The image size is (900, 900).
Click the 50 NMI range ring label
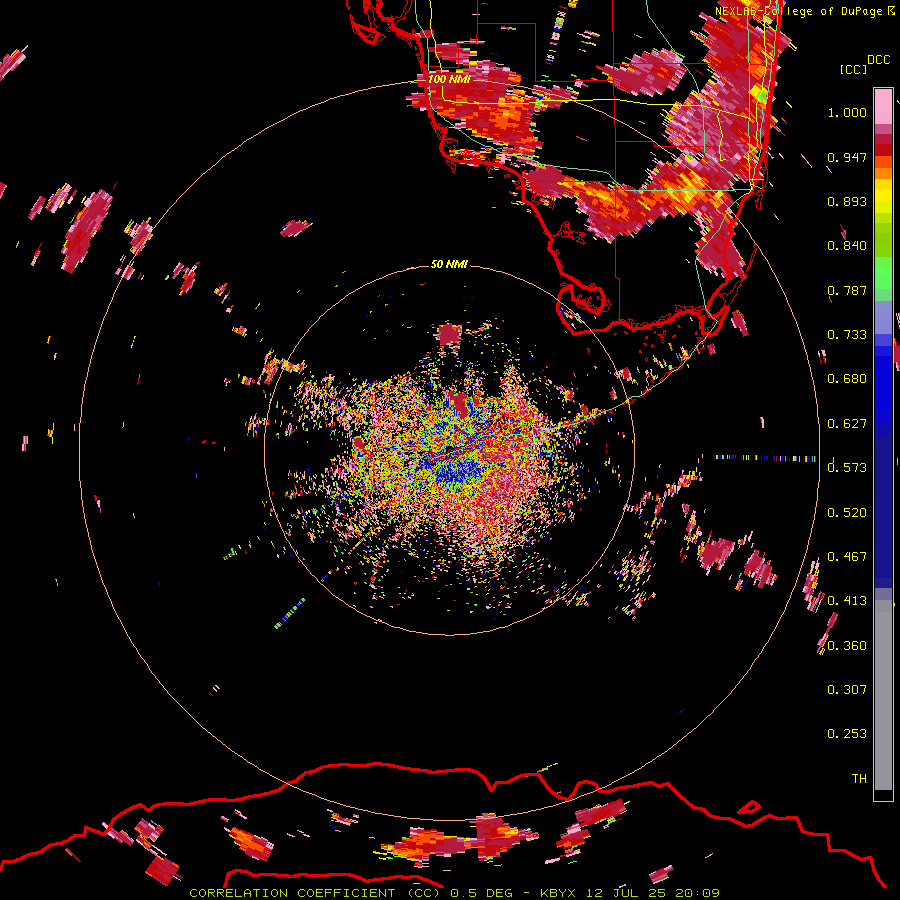[x=449, y=264]
